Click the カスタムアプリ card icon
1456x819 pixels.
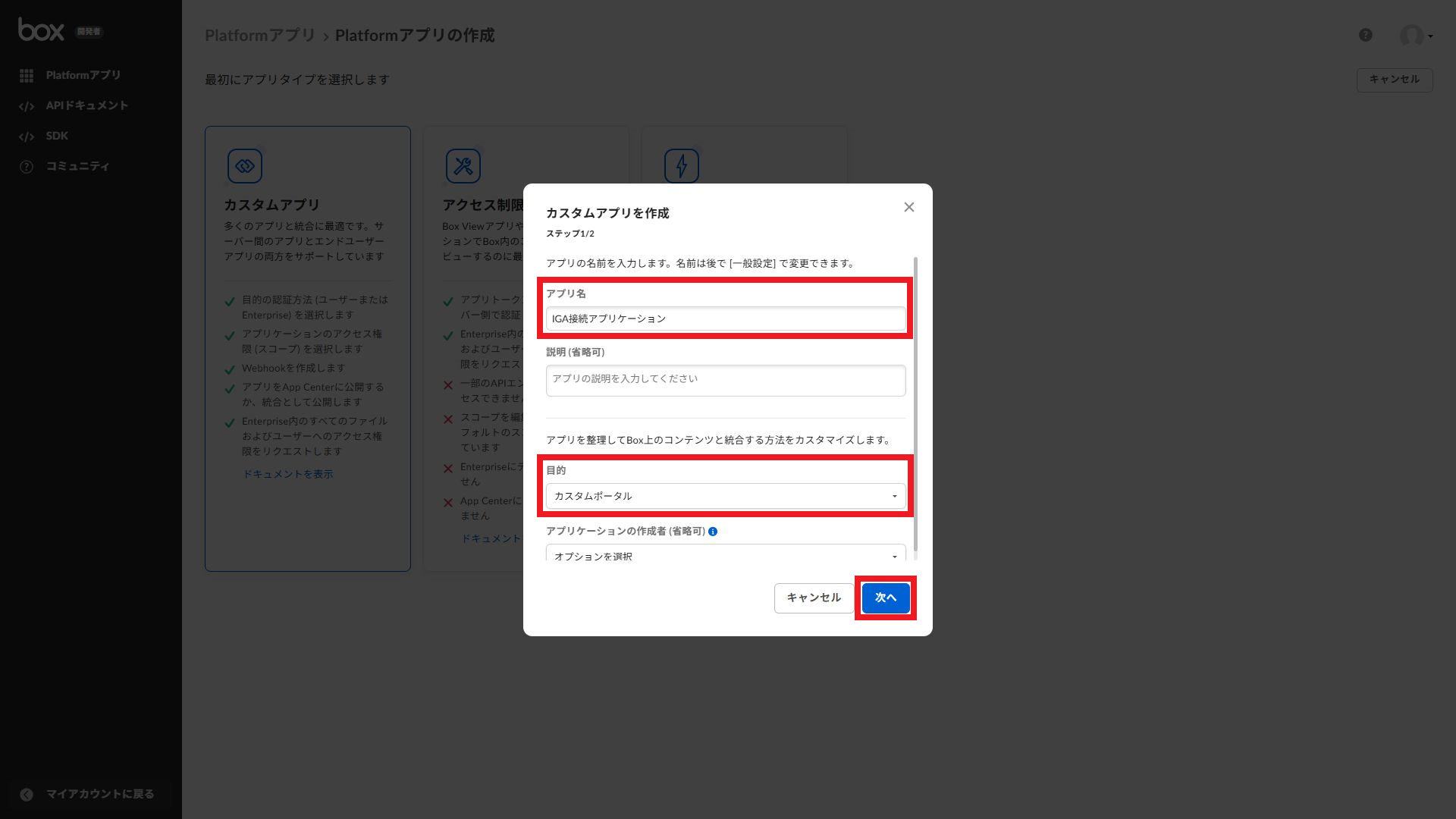(245, 166)
